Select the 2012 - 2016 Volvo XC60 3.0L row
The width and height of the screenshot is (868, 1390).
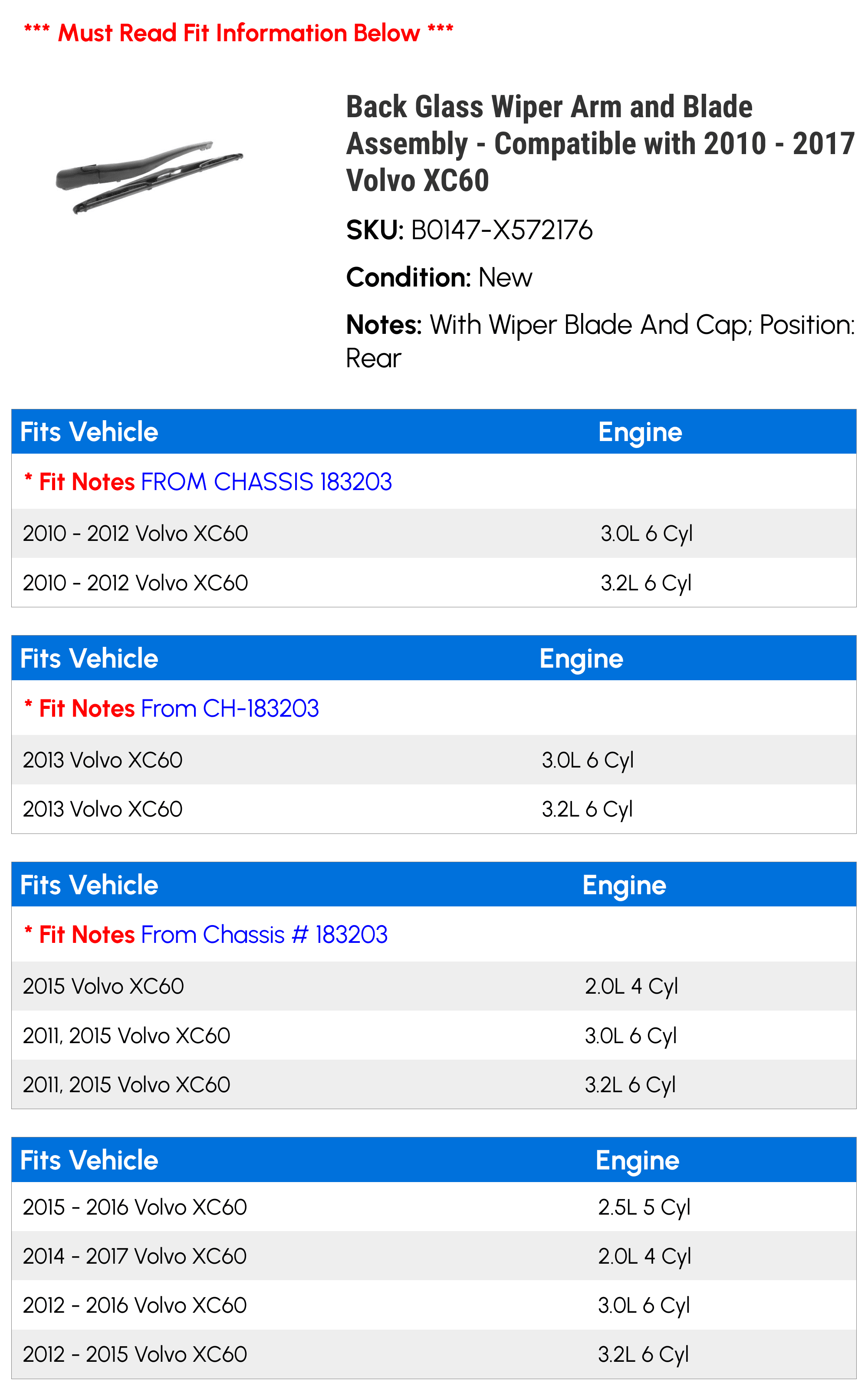click(434, 1305)
